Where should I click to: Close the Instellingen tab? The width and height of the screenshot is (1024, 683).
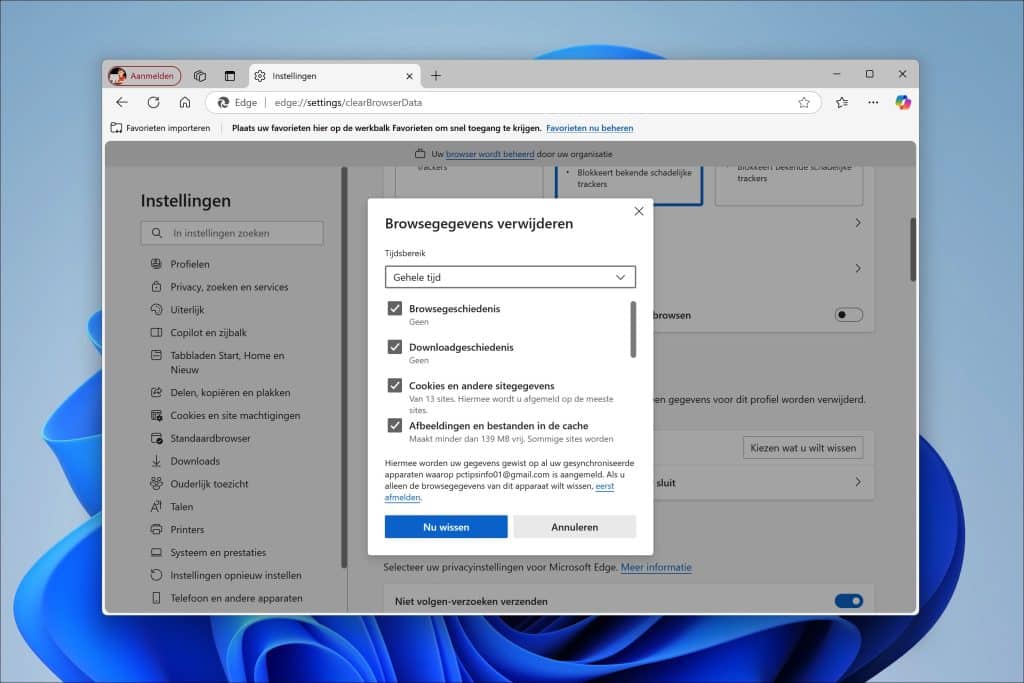(x=409, y=76)
